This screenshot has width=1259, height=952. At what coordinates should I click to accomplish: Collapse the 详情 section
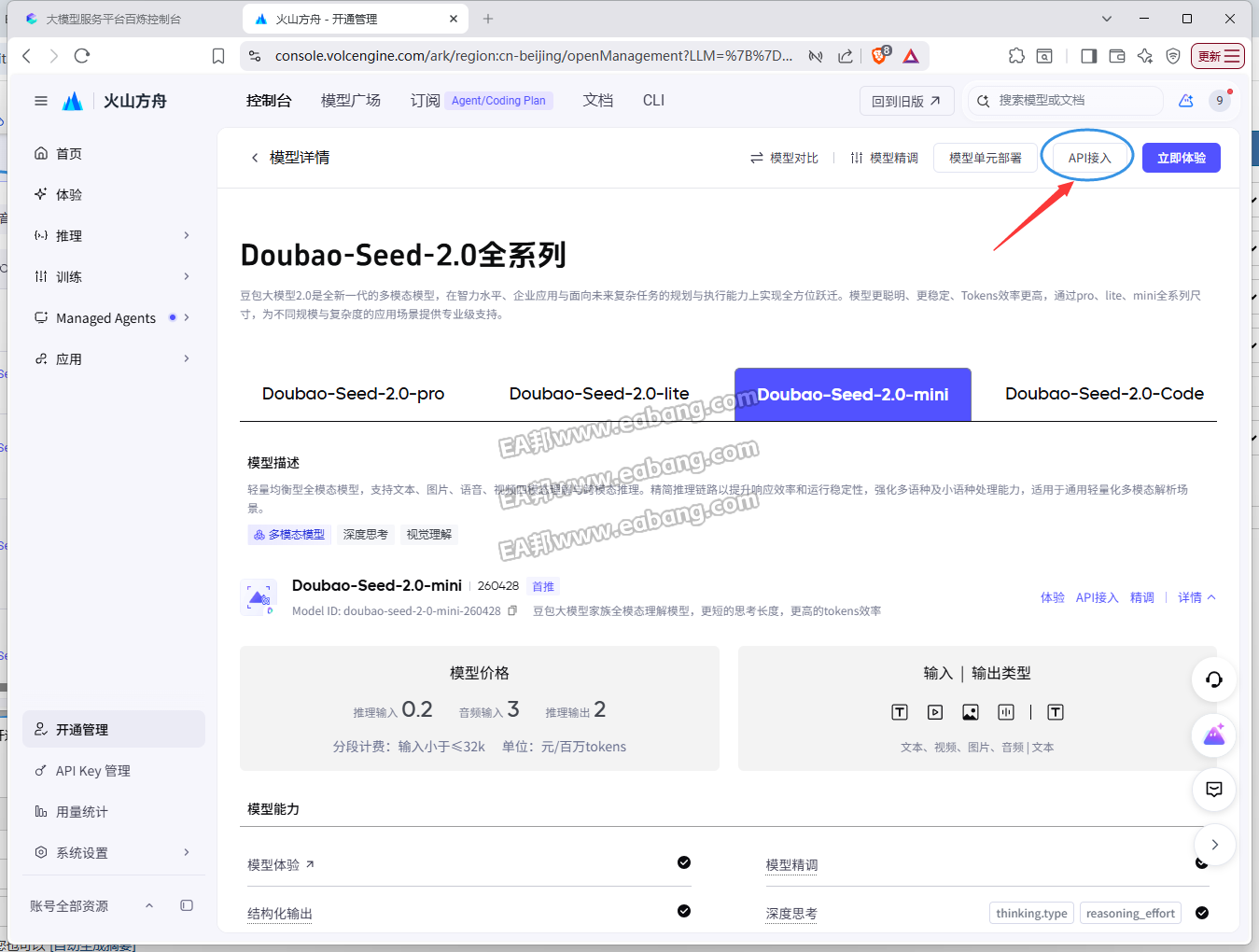click(1196, 597)
